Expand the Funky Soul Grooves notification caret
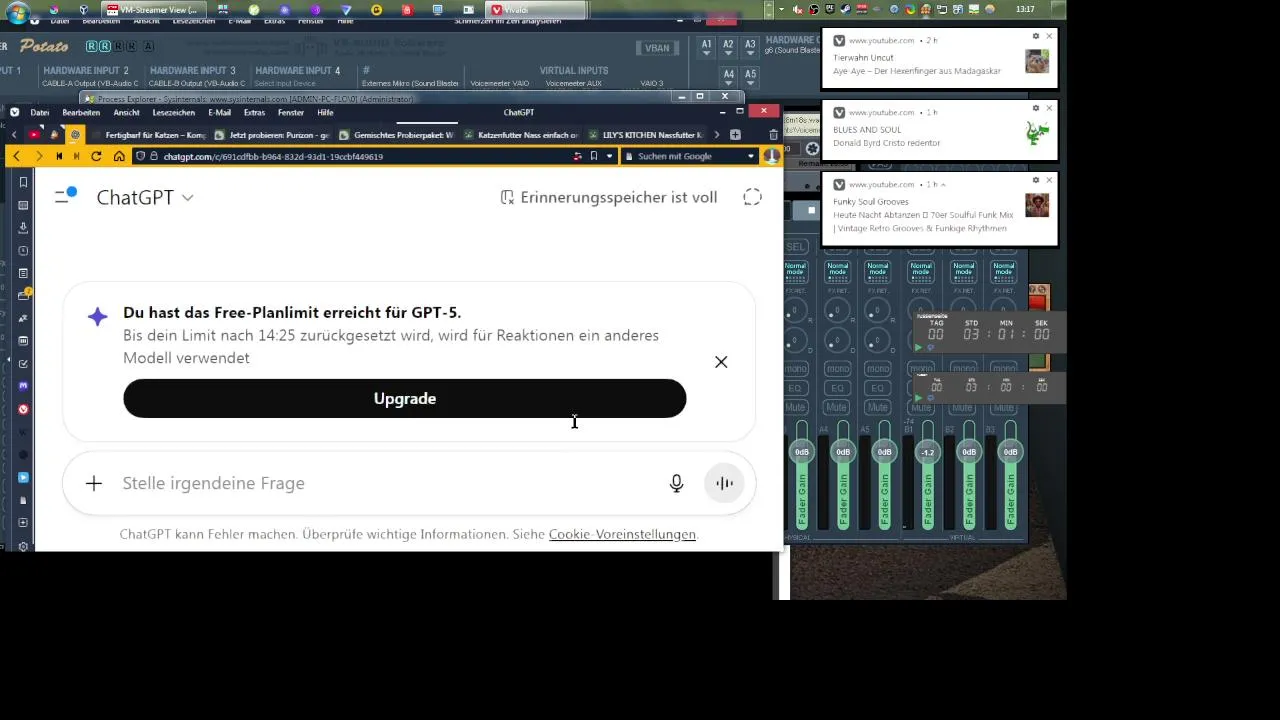 click(943, 185)
